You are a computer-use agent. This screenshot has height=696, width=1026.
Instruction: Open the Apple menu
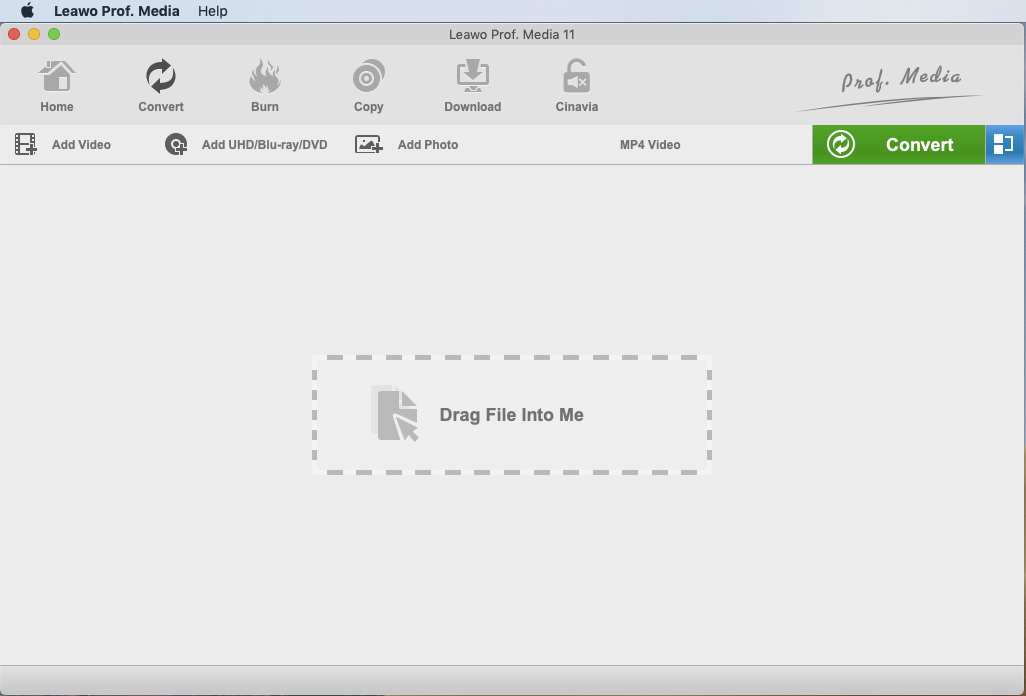[27, 11]
